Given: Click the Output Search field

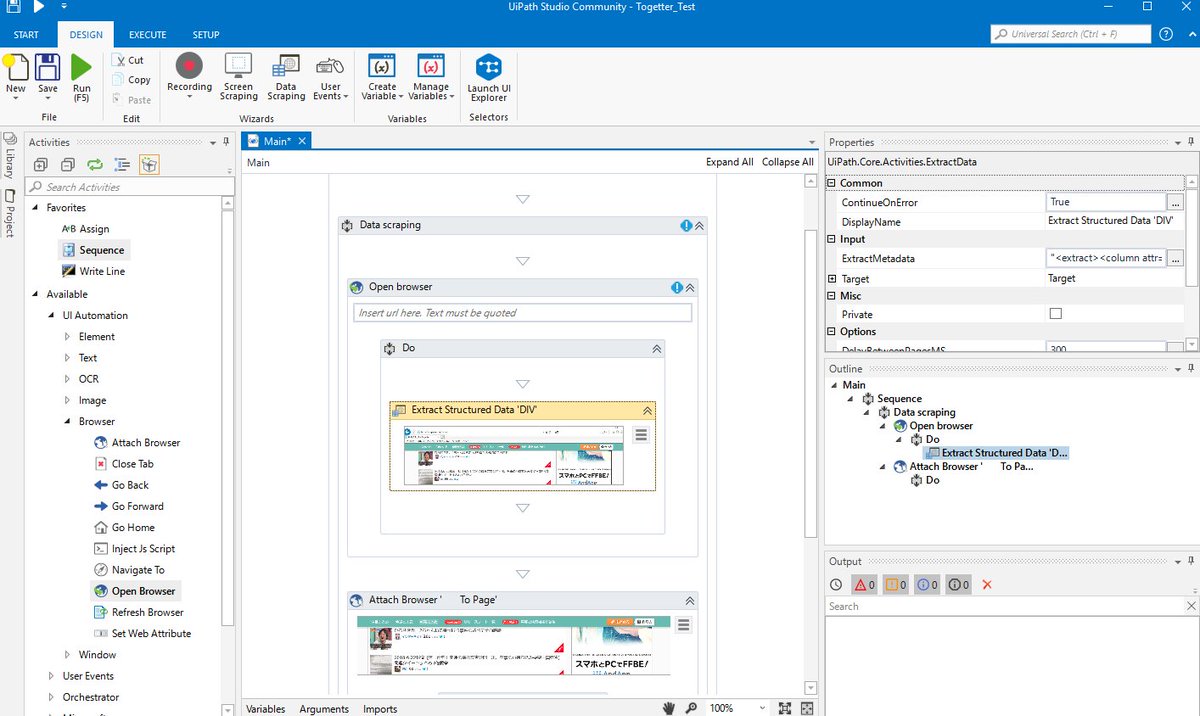Looking at the screenshot, I should pyautogui.click(x=1005, y=606).
